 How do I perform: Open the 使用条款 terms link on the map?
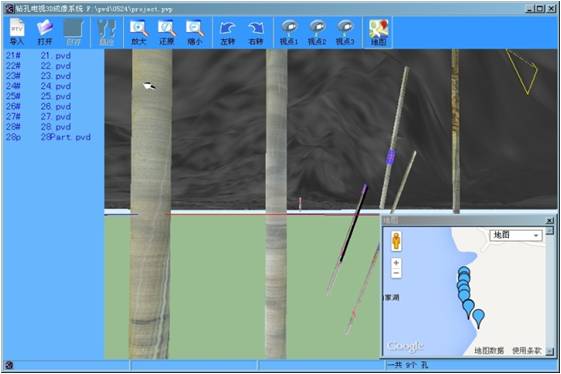pyautogui.click(x=527, y=350)
